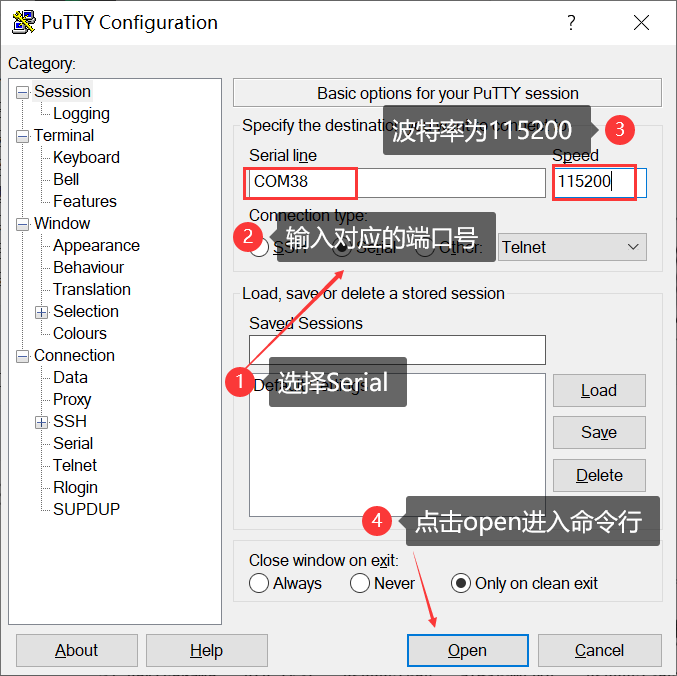The image size is (677, 676).
Task: Click the question mark help button
Action: click(x=571, y=22)
